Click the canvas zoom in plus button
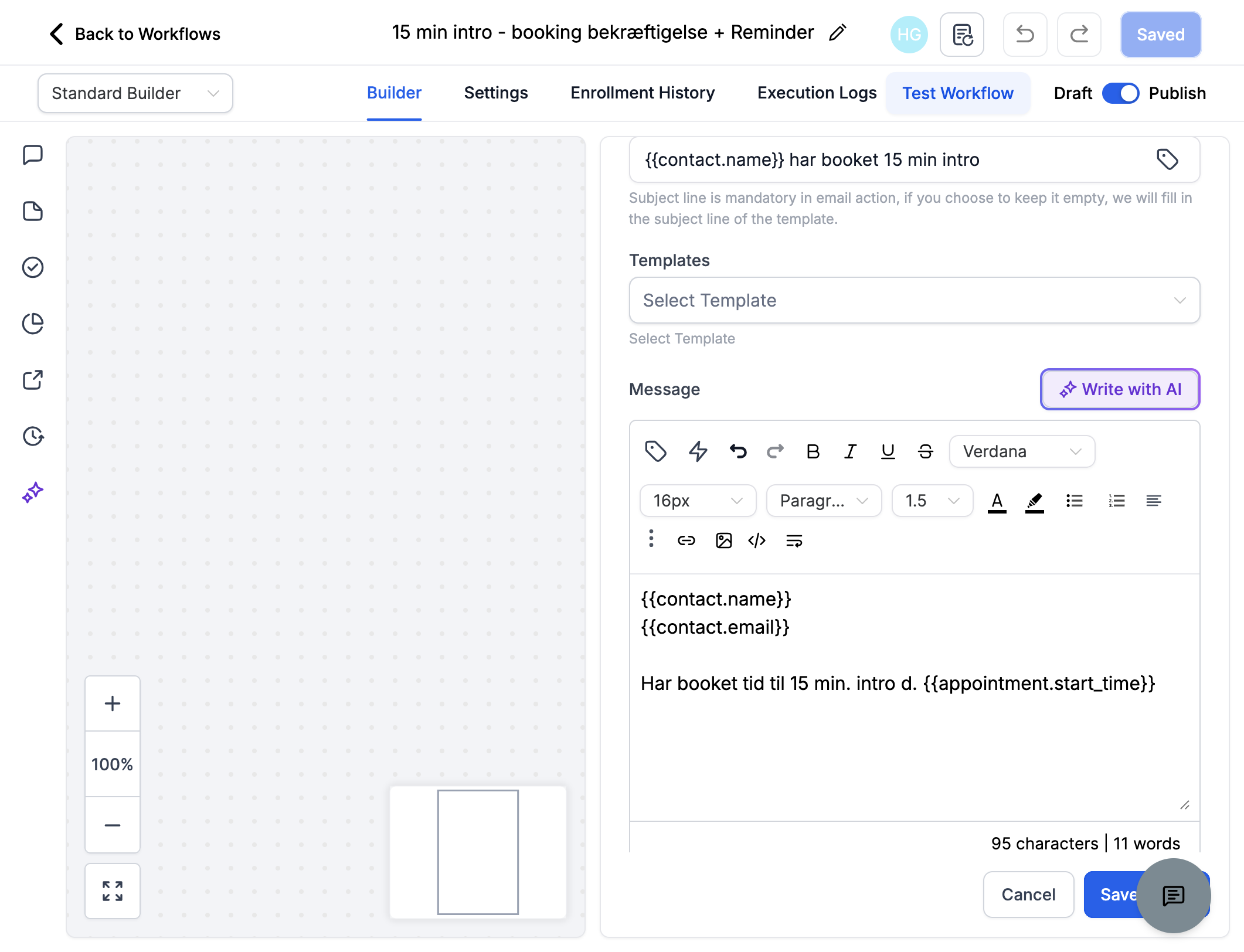 pos(113,703)
